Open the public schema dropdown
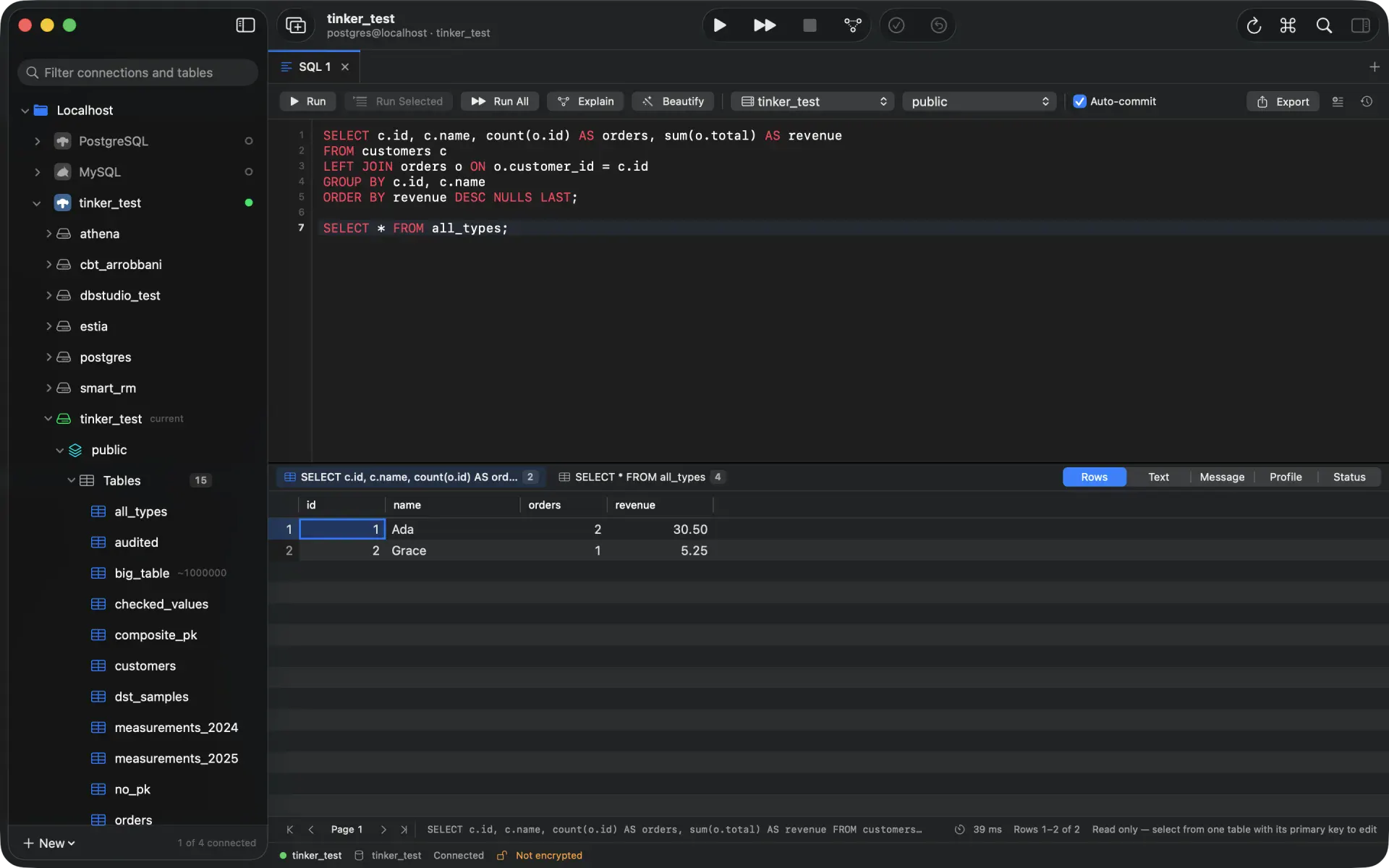The image size is (1389, 868). 979,101
